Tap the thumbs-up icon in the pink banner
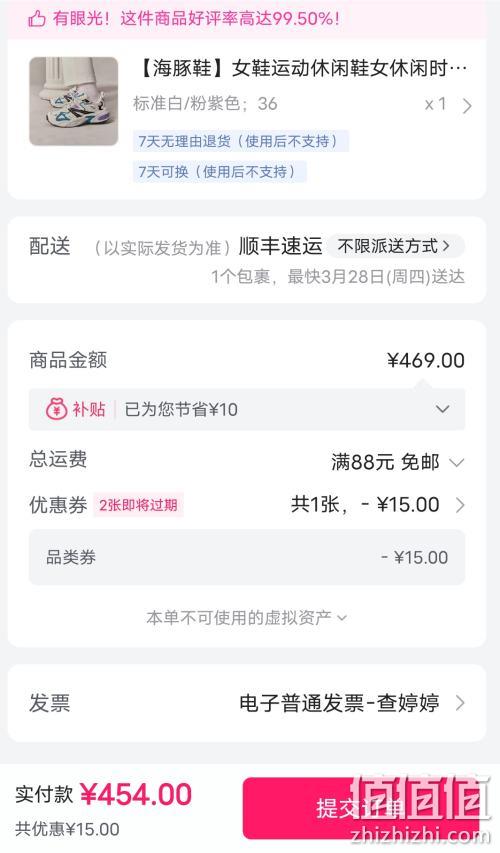This screenshot has width=500, height=853. click(37, 20)
